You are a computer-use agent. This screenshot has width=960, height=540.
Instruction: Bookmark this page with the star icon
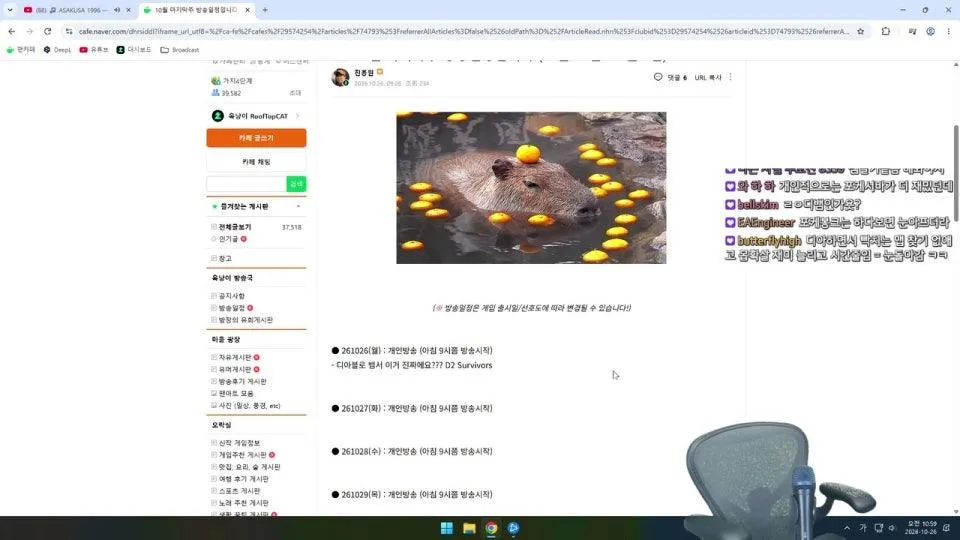click(860, 31)
